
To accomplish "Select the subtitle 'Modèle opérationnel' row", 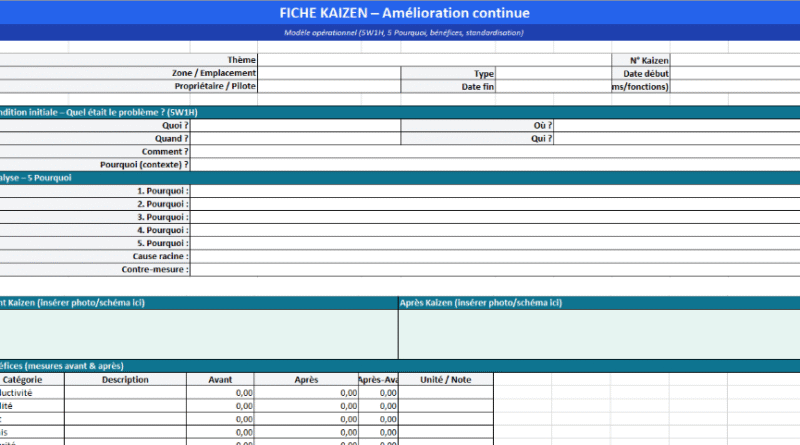I will (x=400, y=33).
